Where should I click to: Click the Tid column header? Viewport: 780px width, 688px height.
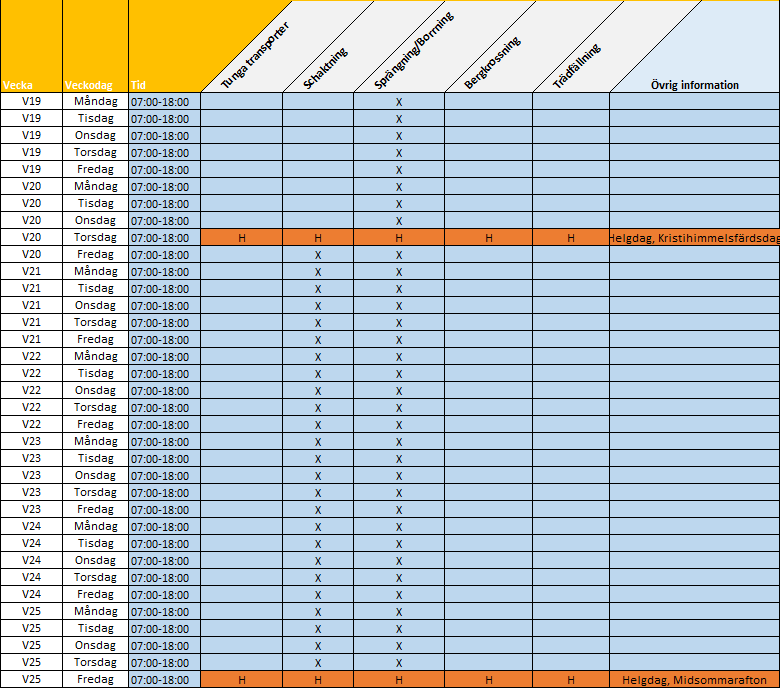(164, 46)
